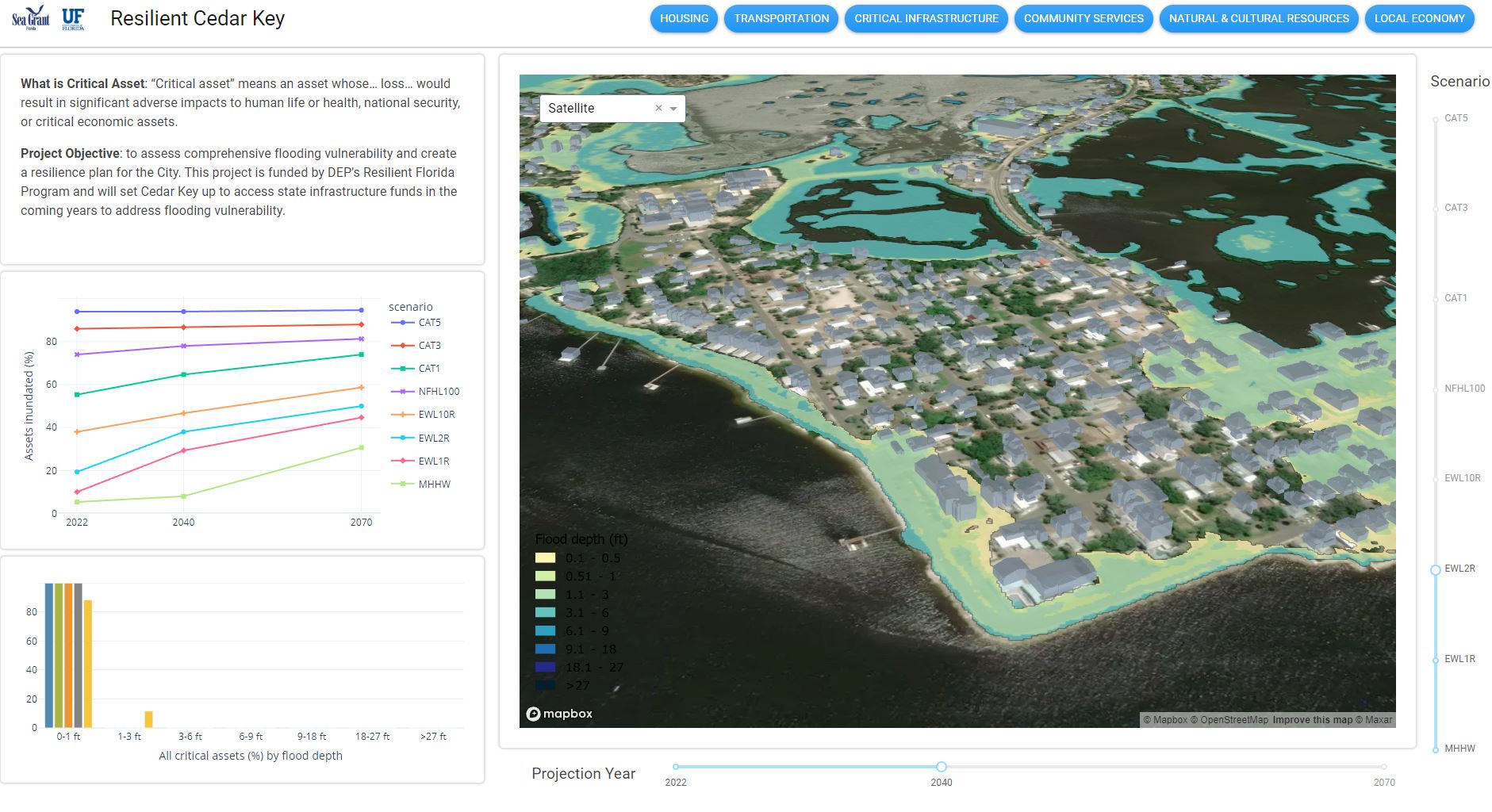This screenshot has width=1492, height=812.
Task: Click the Mapbox logo on the map
Action: (560, 714)
